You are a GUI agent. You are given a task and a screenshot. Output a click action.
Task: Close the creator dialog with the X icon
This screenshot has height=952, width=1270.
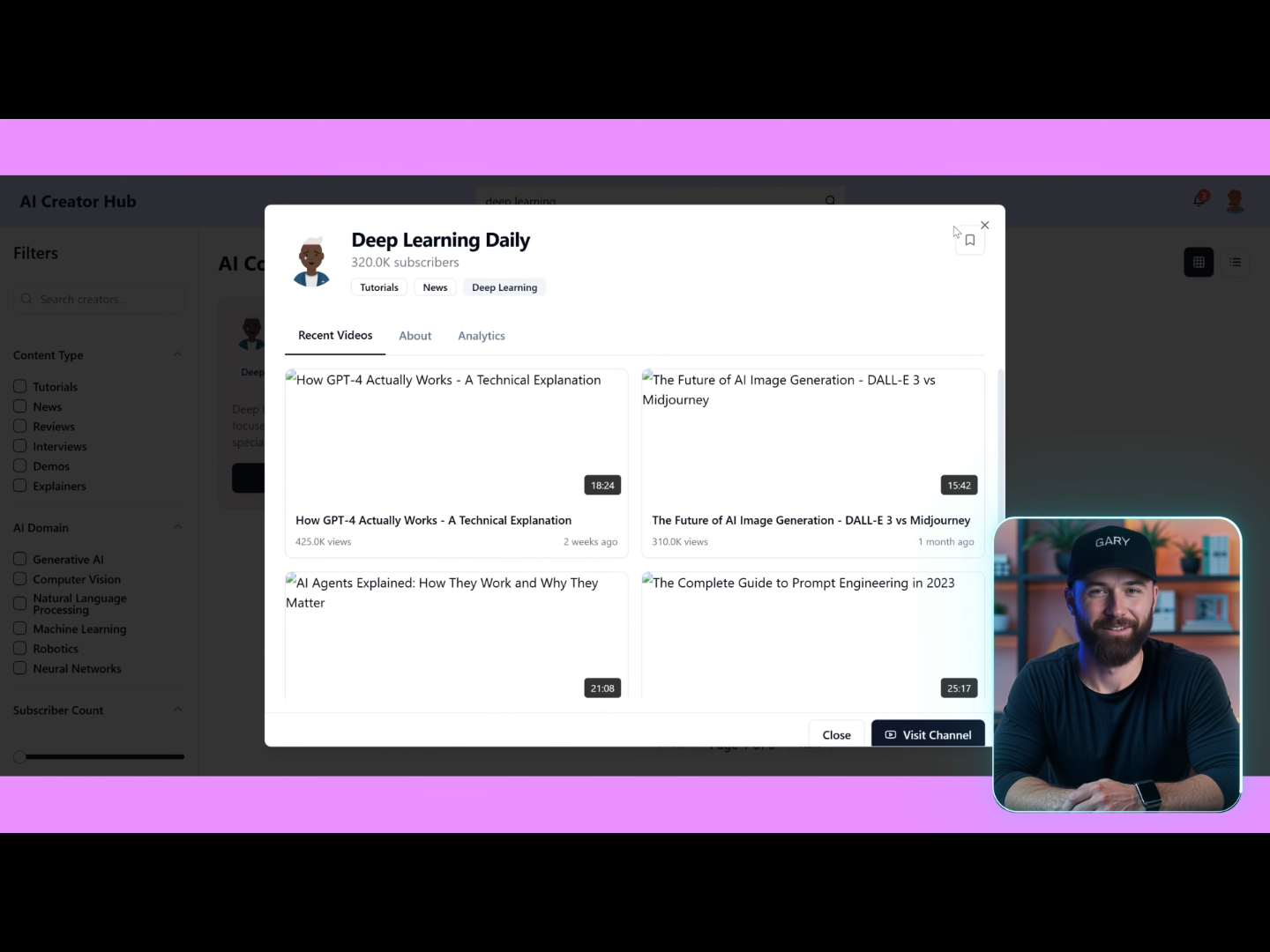(985, 225)
